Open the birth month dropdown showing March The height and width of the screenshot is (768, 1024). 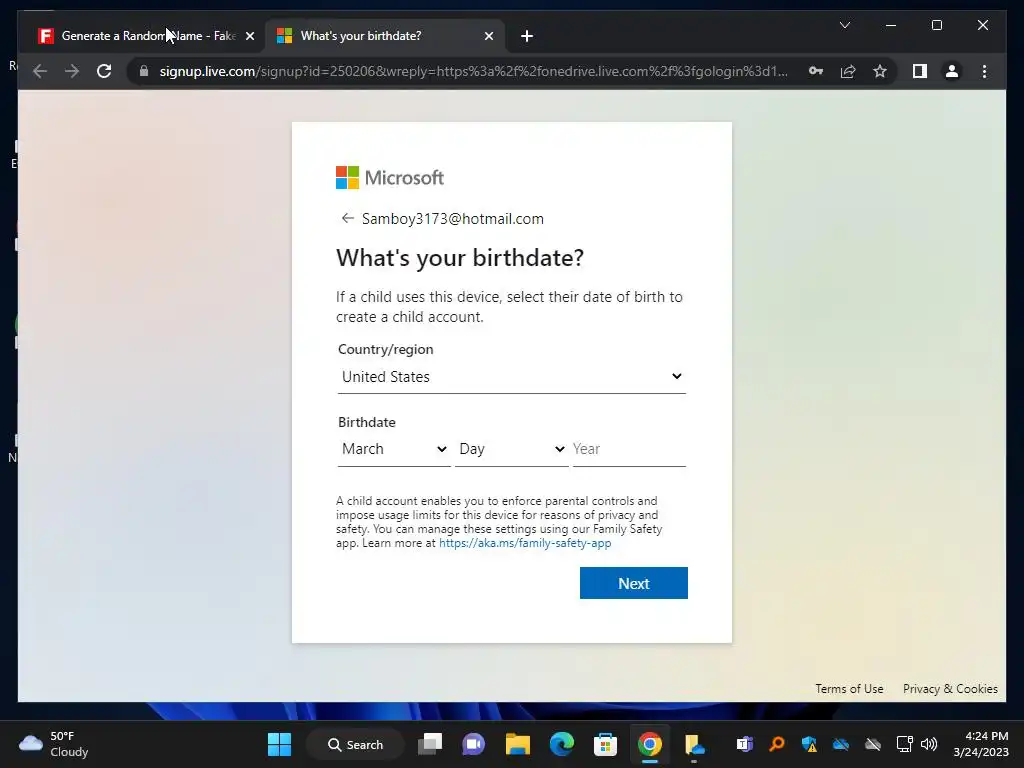click(394, 449)
